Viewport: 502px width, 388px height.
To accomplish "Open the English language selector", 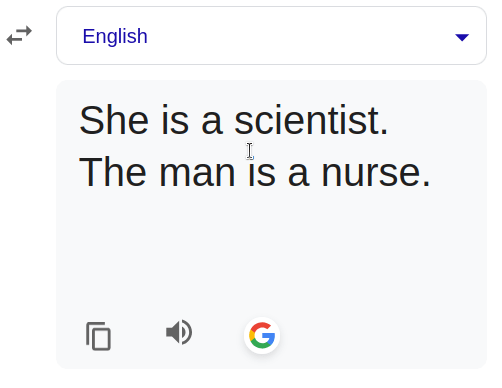I will [271, 35].
